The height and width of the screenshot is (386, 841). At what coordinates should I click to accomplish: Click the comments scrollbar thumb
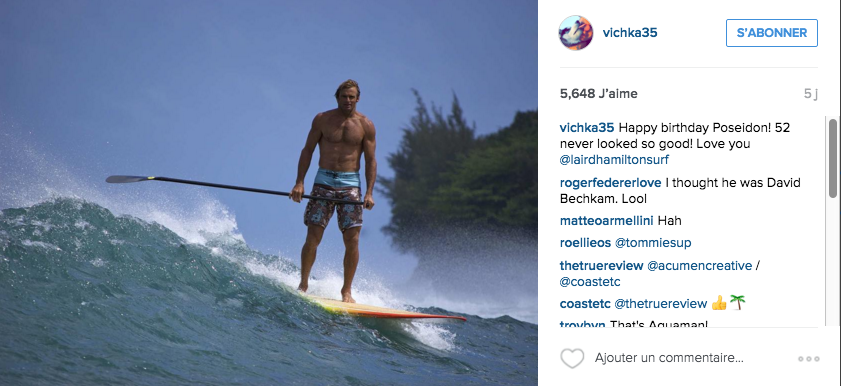832,158
